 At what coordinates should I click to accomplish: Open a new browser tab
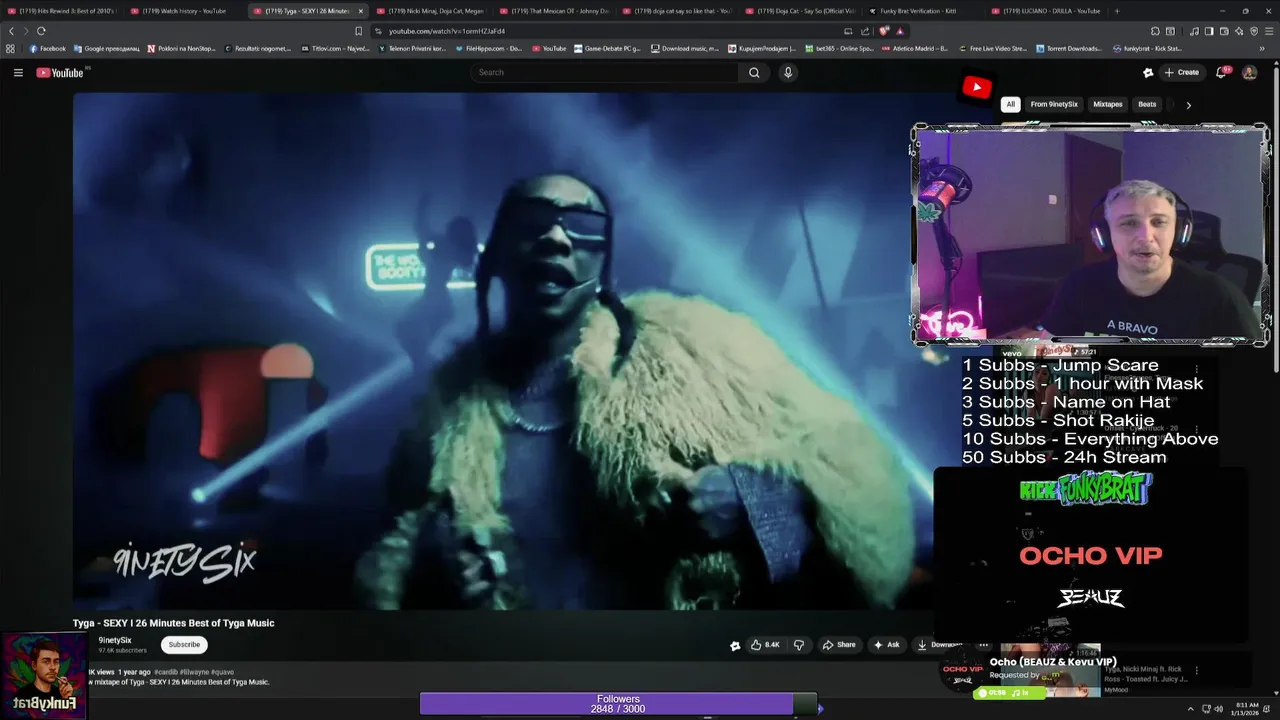pyautogui.click(x=1117, y=11)
